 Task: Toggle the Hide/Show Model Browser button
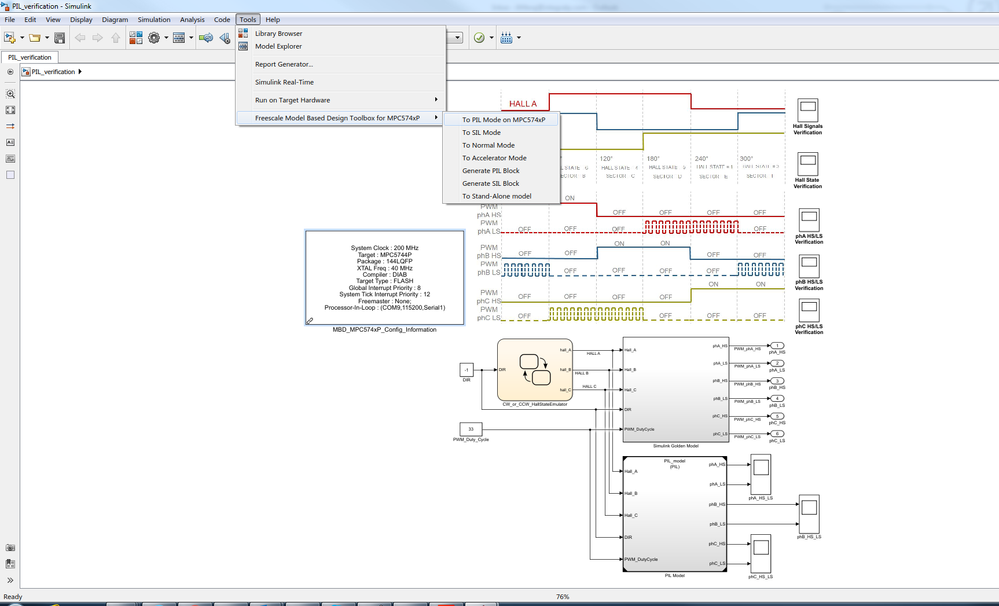[x=10, y=72]
